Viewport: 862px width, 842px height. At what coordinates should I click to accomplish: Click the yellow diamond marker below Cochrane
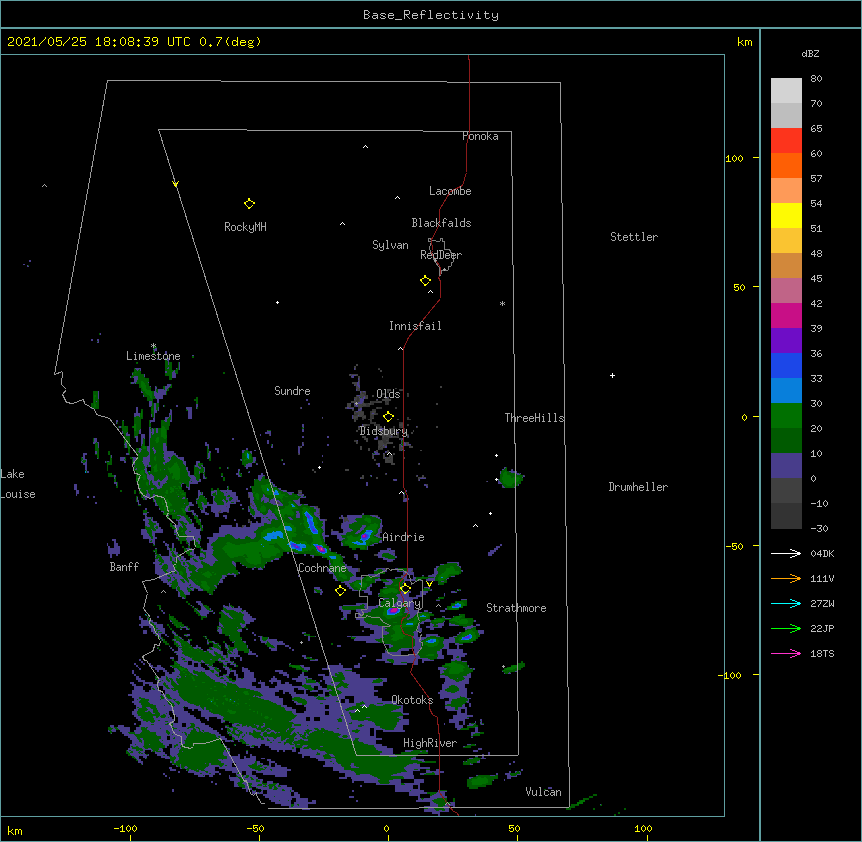[340, 590]
